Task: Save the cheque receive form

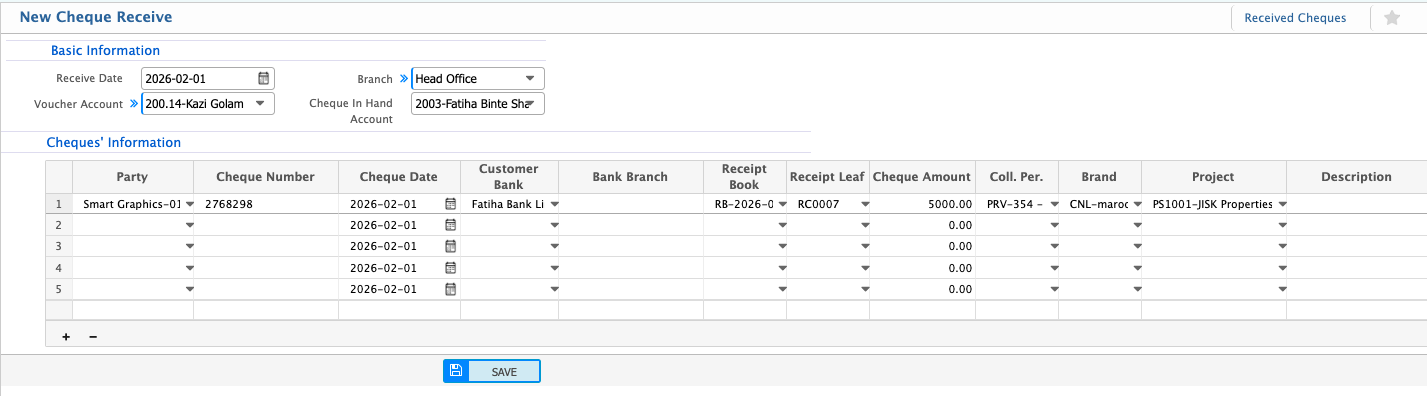Action: click(x=492, y=371)
